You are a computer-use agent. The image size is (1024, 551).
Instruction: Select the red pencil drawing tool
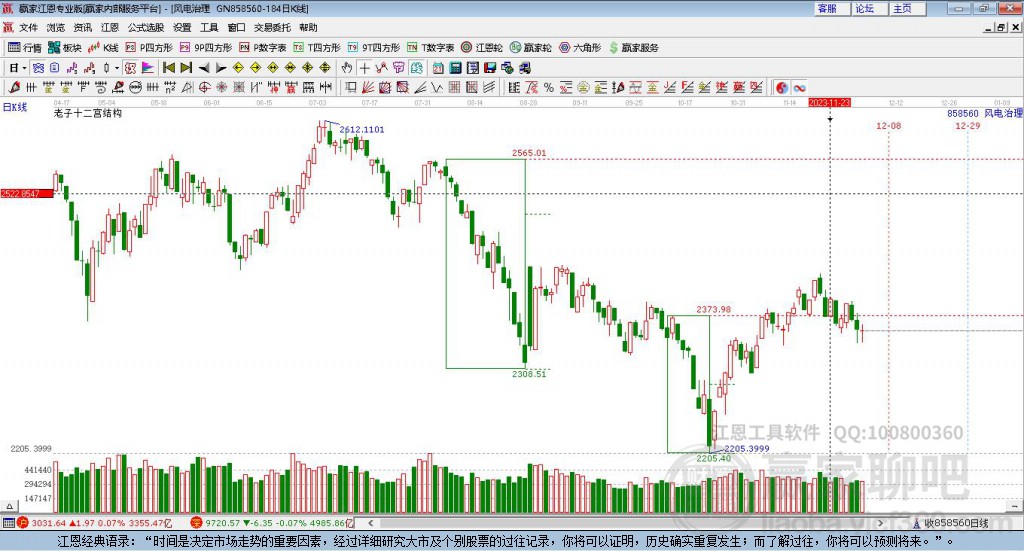click(14, 87)
